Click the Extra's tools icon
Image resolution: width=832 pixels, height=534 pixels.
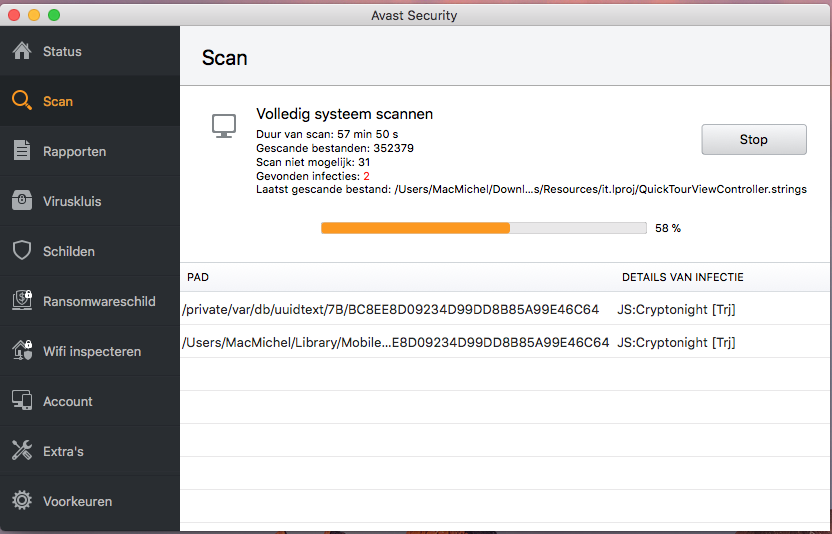22,451
